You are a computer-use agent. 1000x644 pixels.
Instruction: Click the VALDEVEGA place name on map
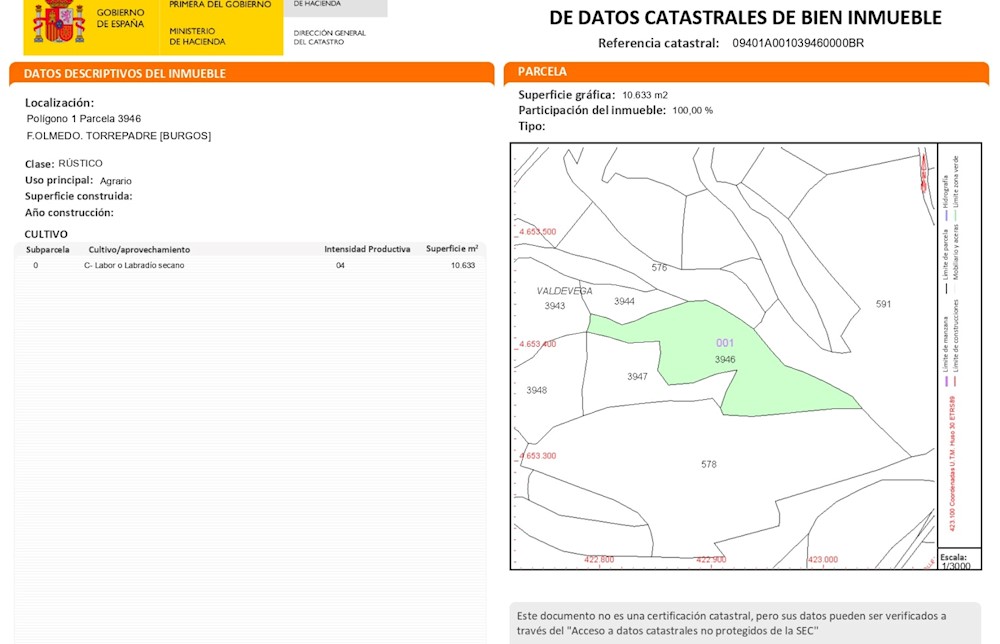pyautogui.click(x=564, y=291)
